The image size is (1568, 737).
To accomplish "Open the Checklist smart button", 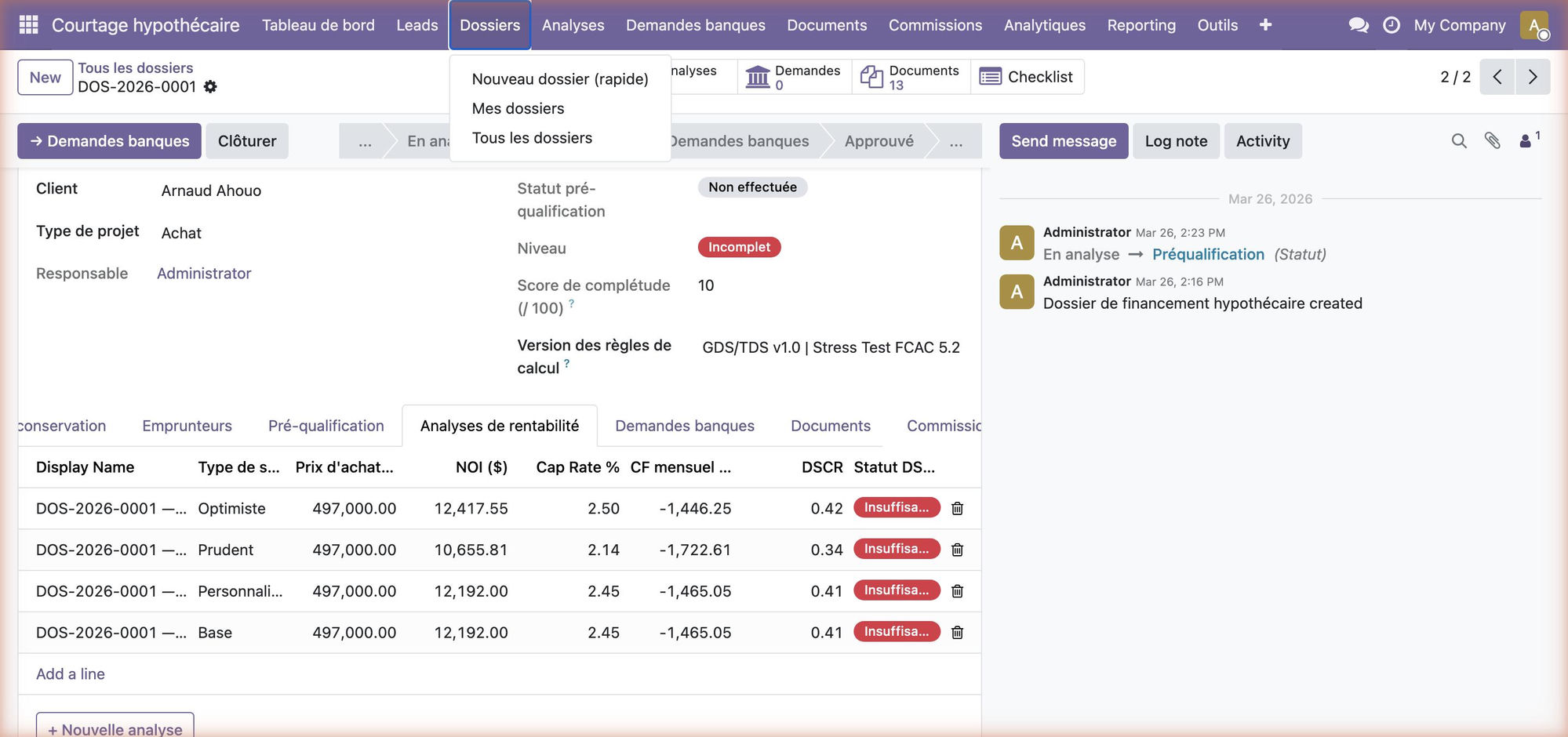I will click(1027, 77).
